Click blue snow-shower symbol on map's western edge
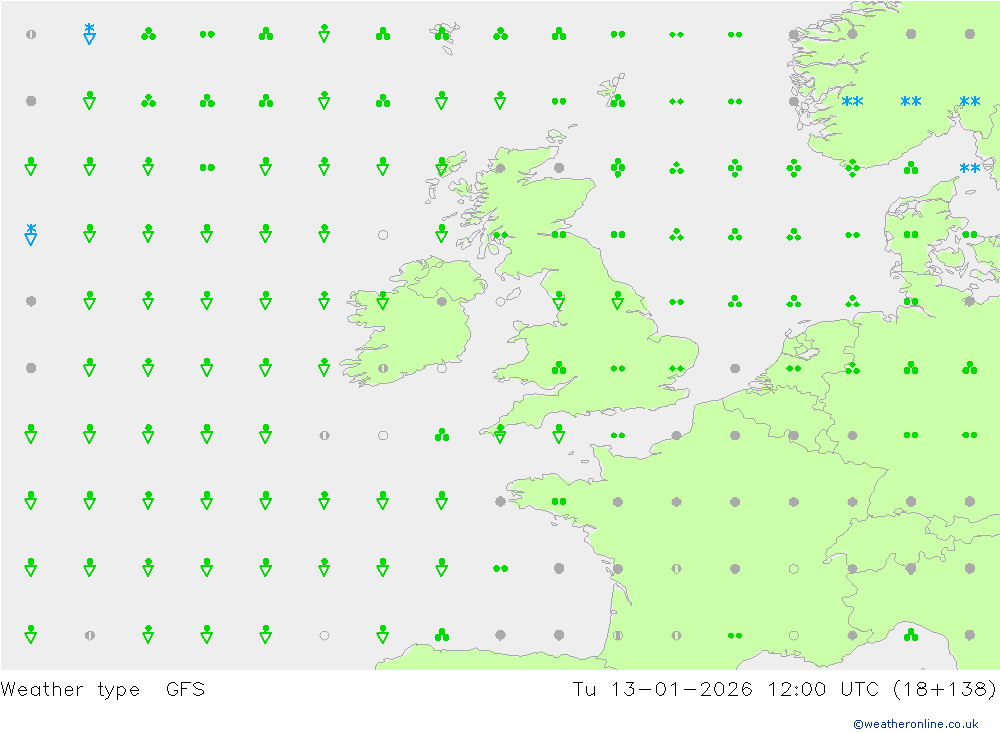The image size is (1000, 733). [31, 234]
